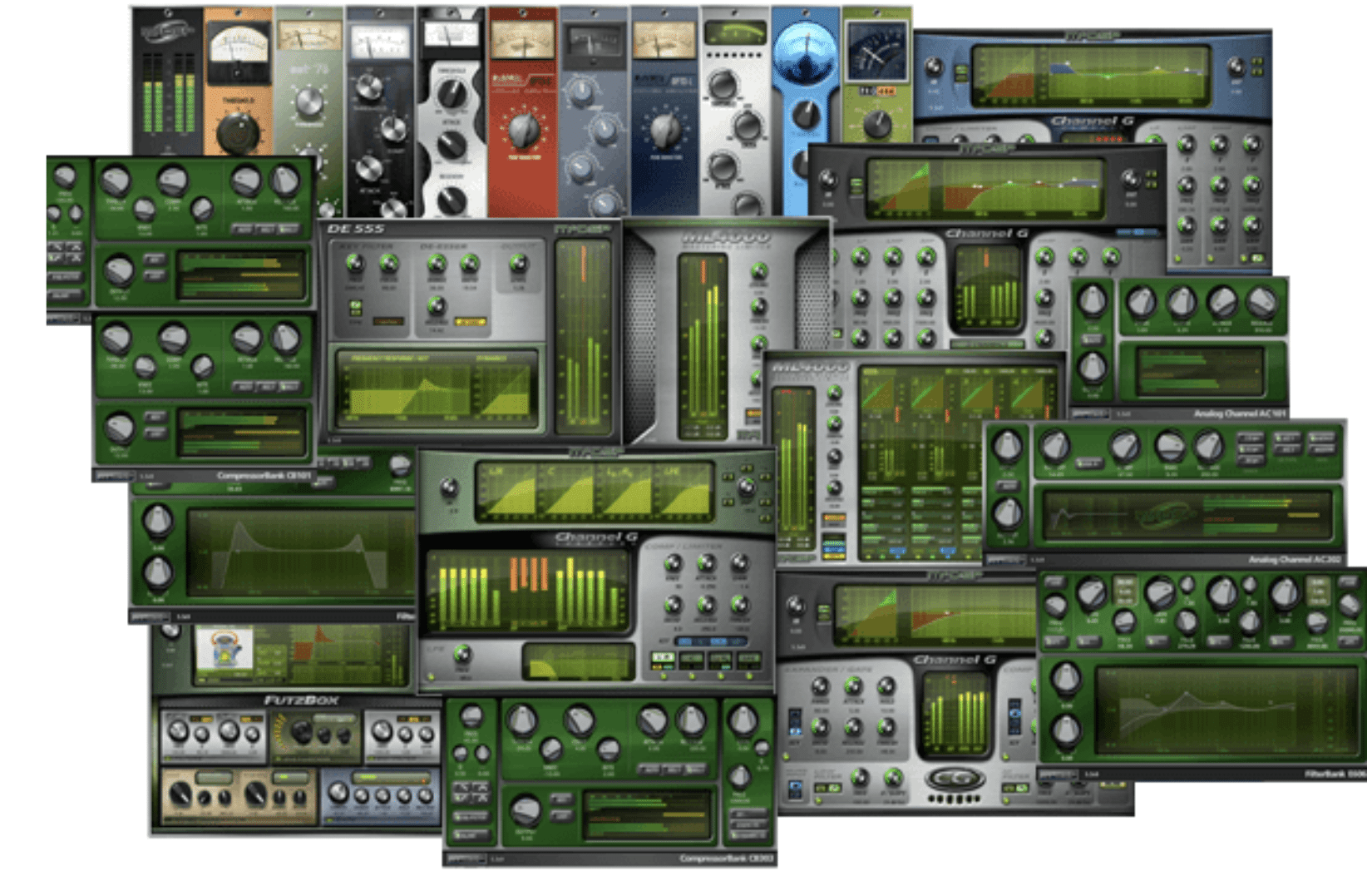1372x871 pixels.
Task: Click the input knob beside the four compressor graphs
Action: tap(449, 487)
